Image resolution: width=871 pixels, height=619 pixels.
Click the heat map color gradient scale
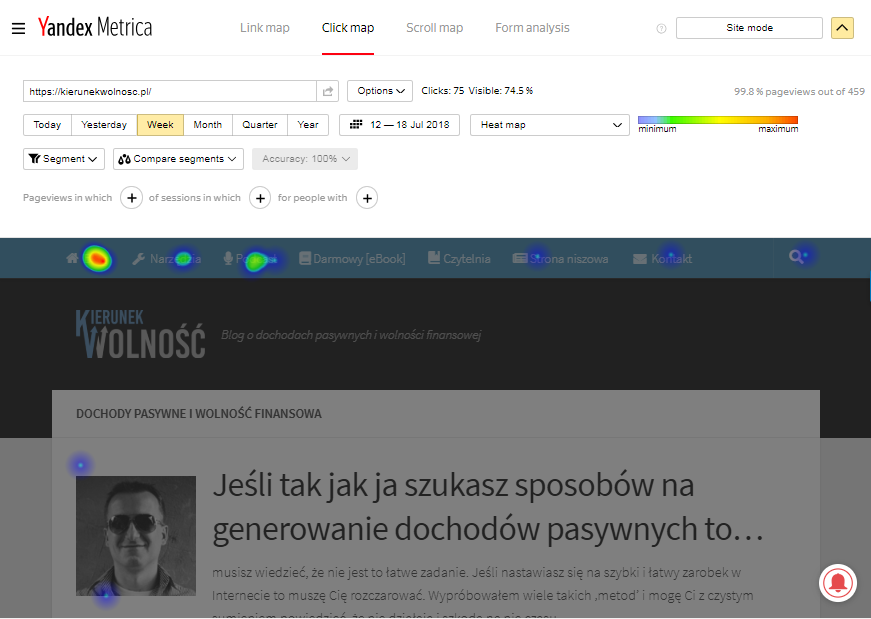coord(717,121)
